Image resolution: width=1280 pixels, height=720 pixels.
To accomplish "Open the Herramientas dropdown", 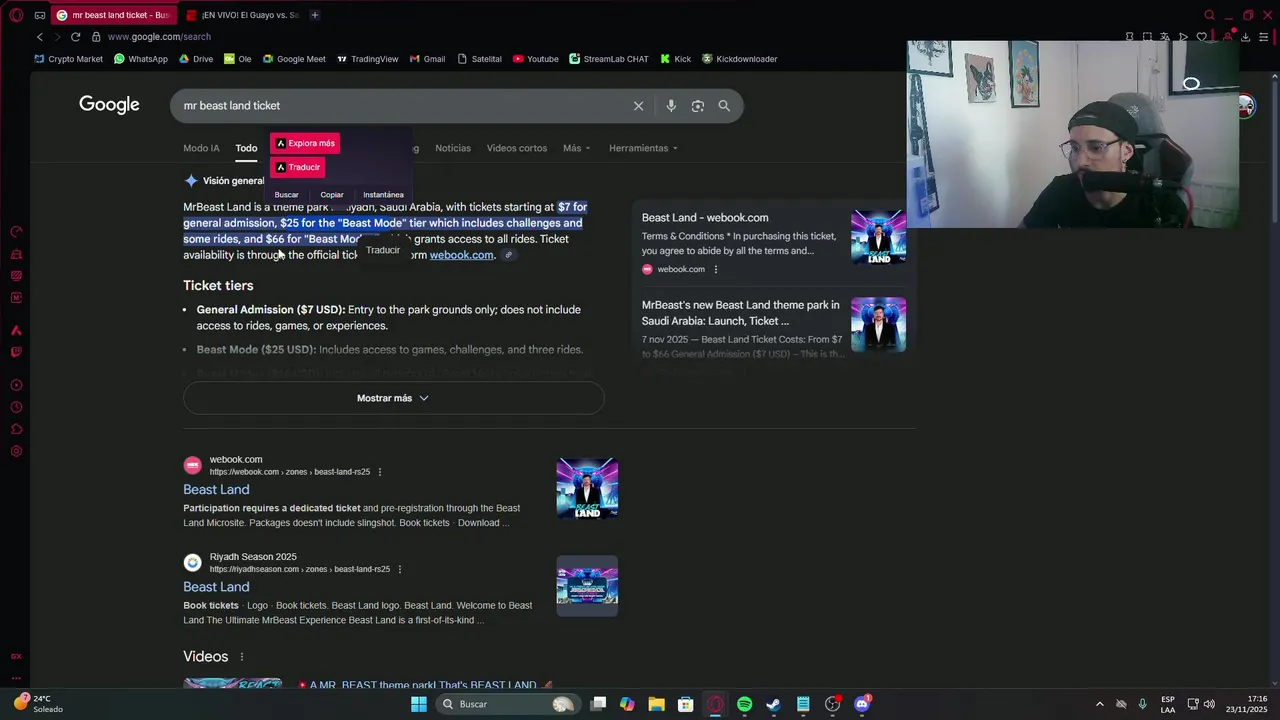I will point(643,148).
